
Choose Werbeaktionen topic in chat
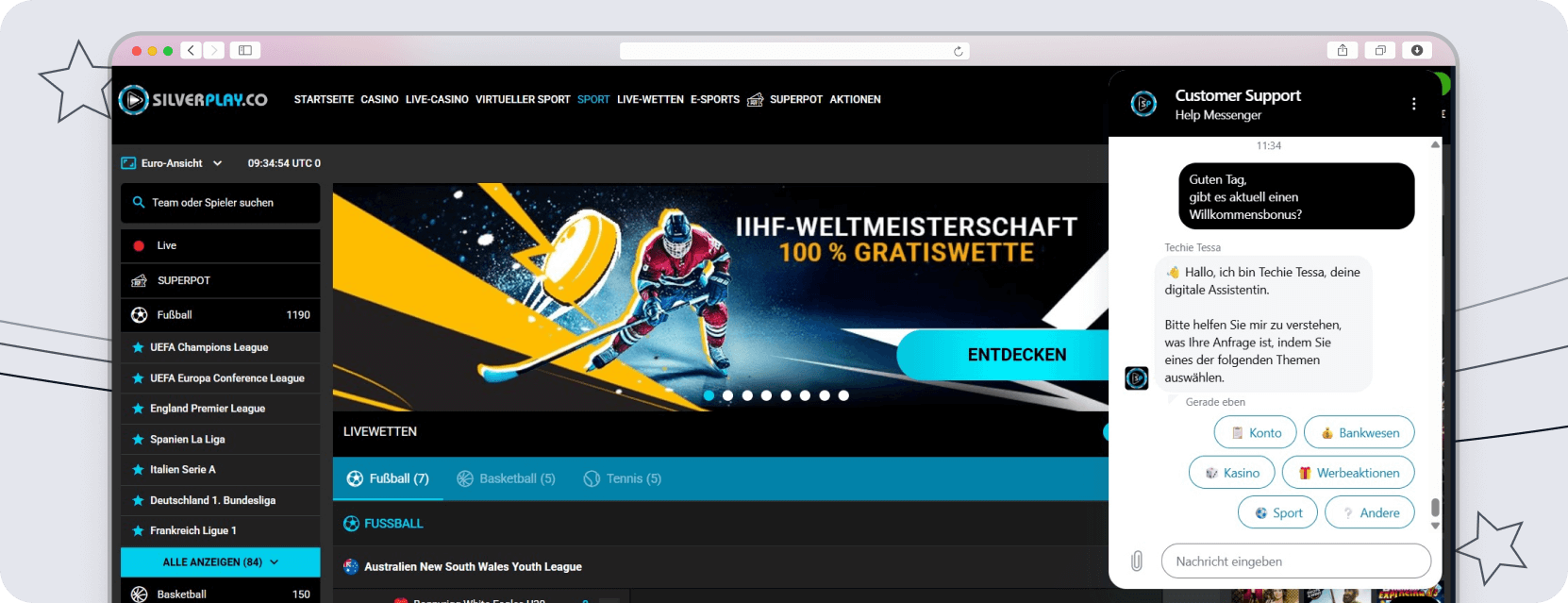1348,473
